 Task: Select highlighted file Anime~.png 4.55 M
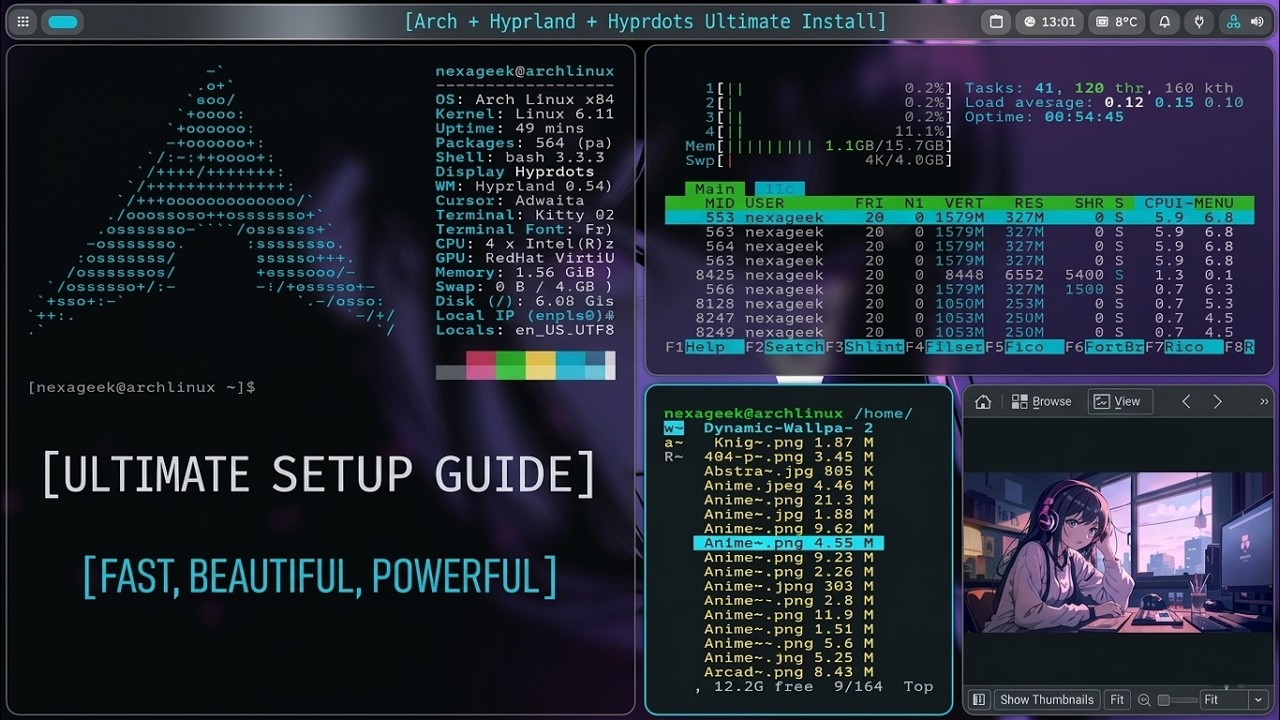(788, 543)
